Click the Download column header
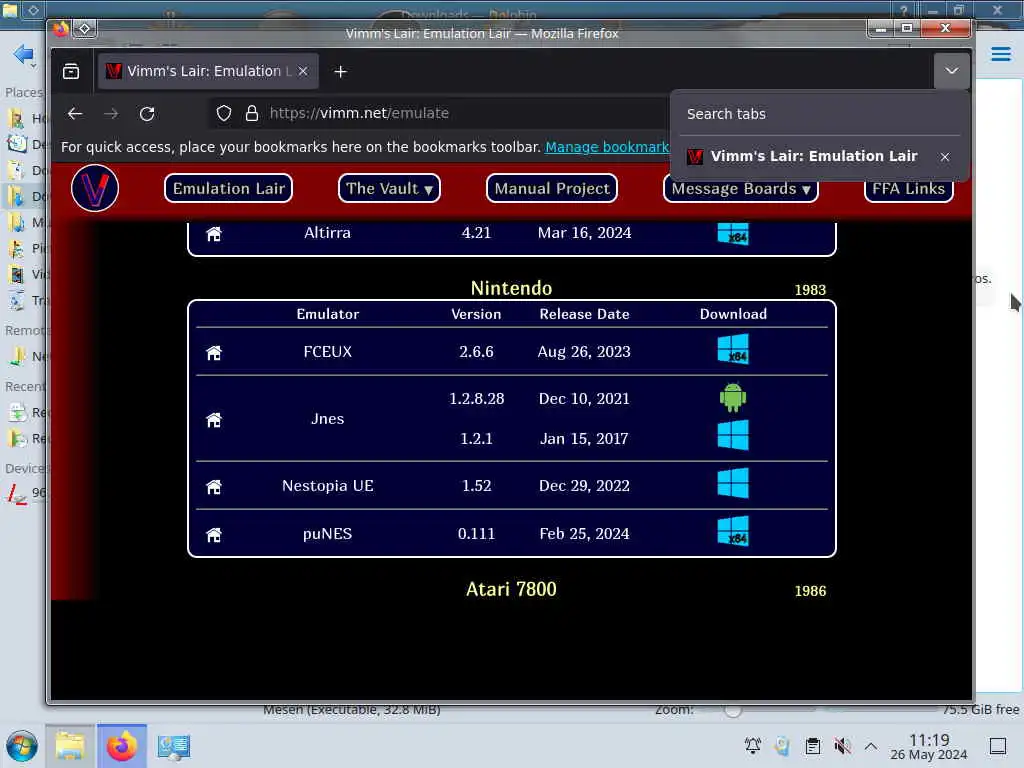This screenshot has width=1024, height=768. (x=733, y=314)
